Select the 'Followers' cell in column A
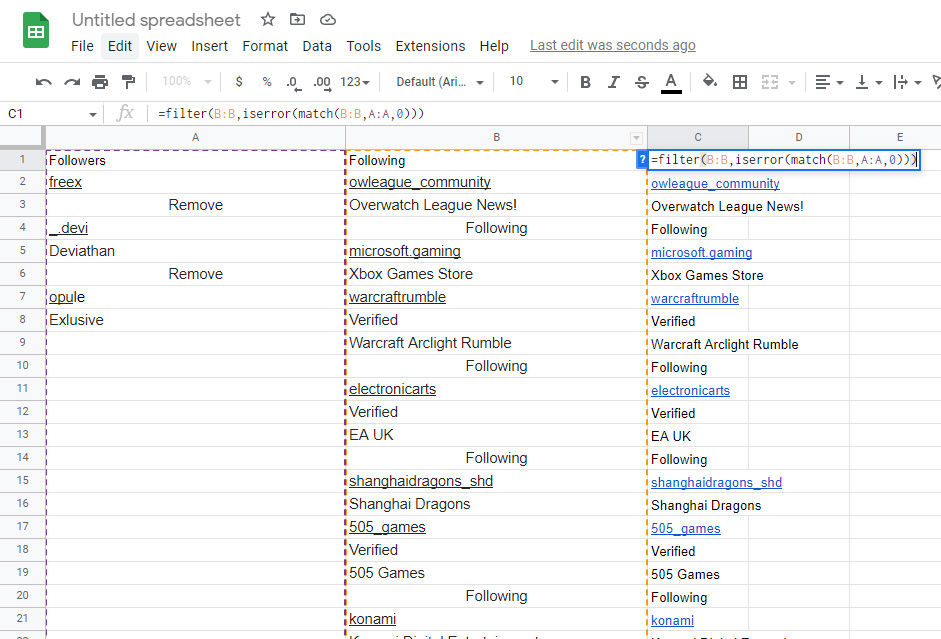941x639 pixels. [196, 160]
